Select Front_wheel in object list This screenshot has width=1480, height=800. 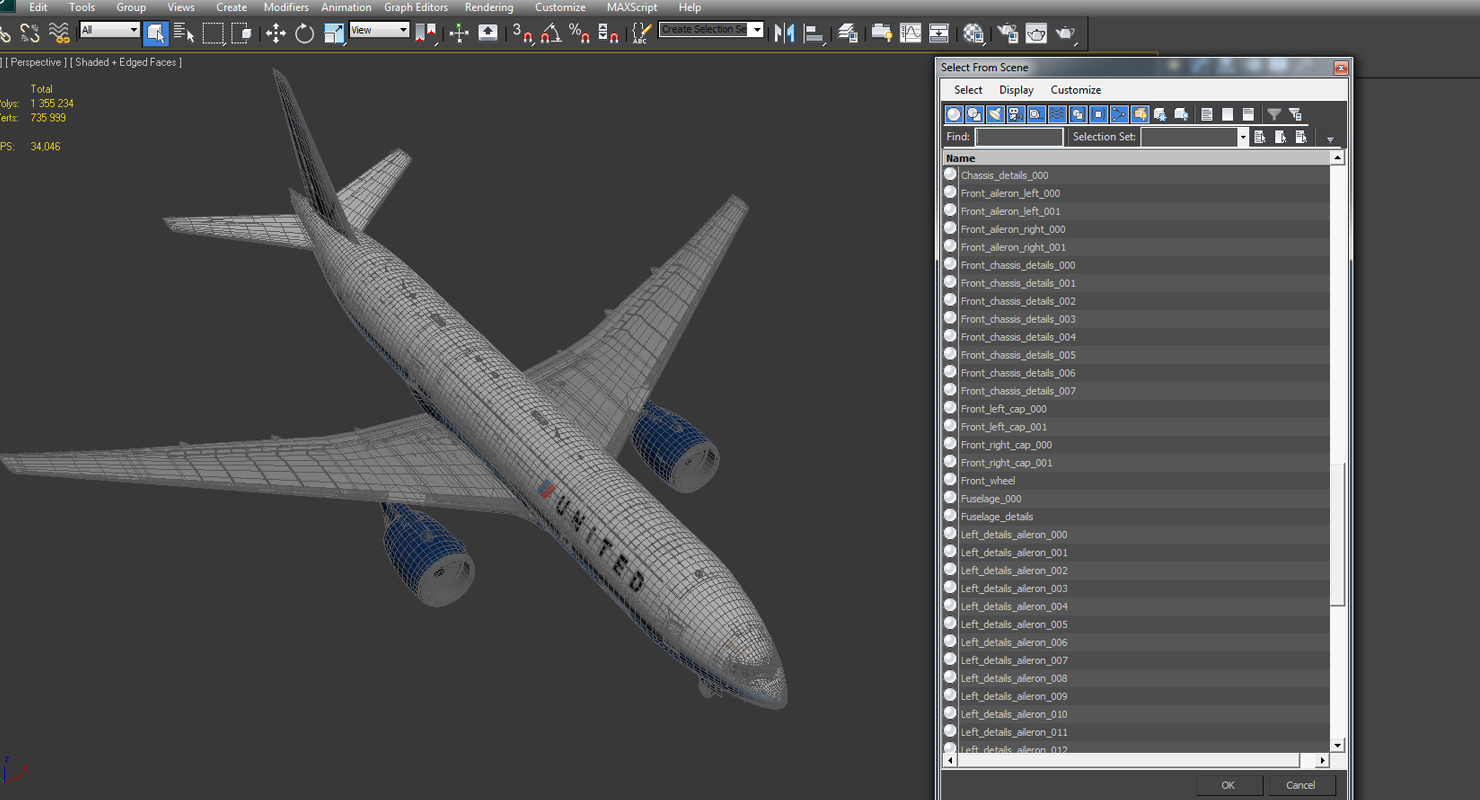[x=988, y=481]
